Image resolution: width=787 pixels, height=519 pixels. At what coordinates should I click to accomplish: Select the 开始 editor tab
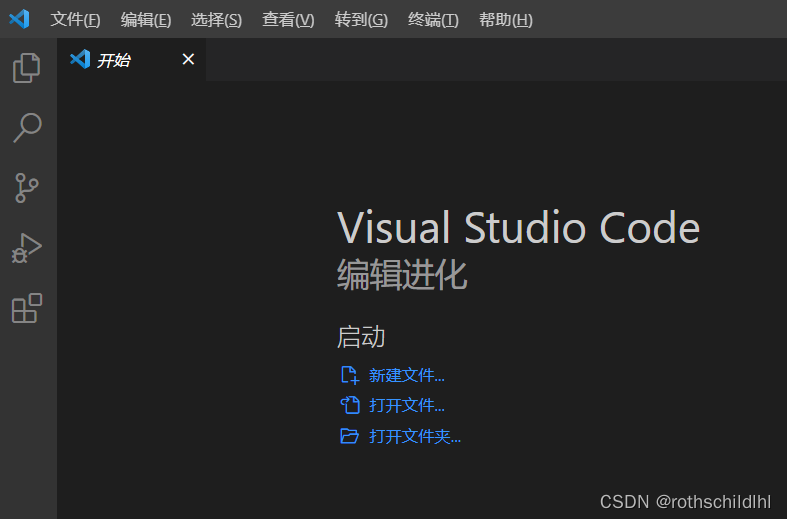pos(132,60)
